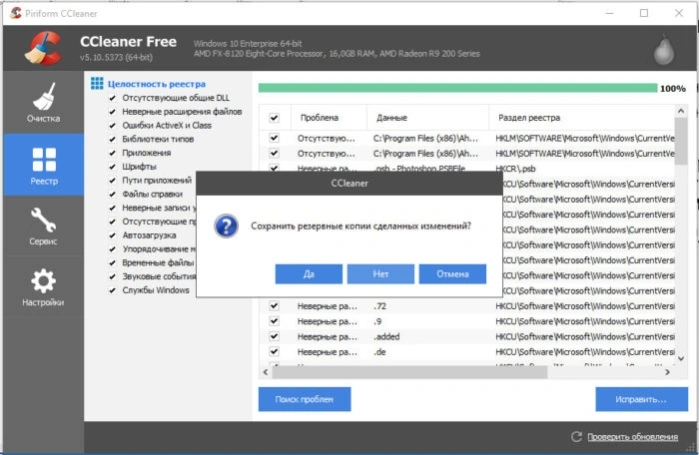
Task: Click the Целостность реестра grid icon
Action: coord(97,83)
